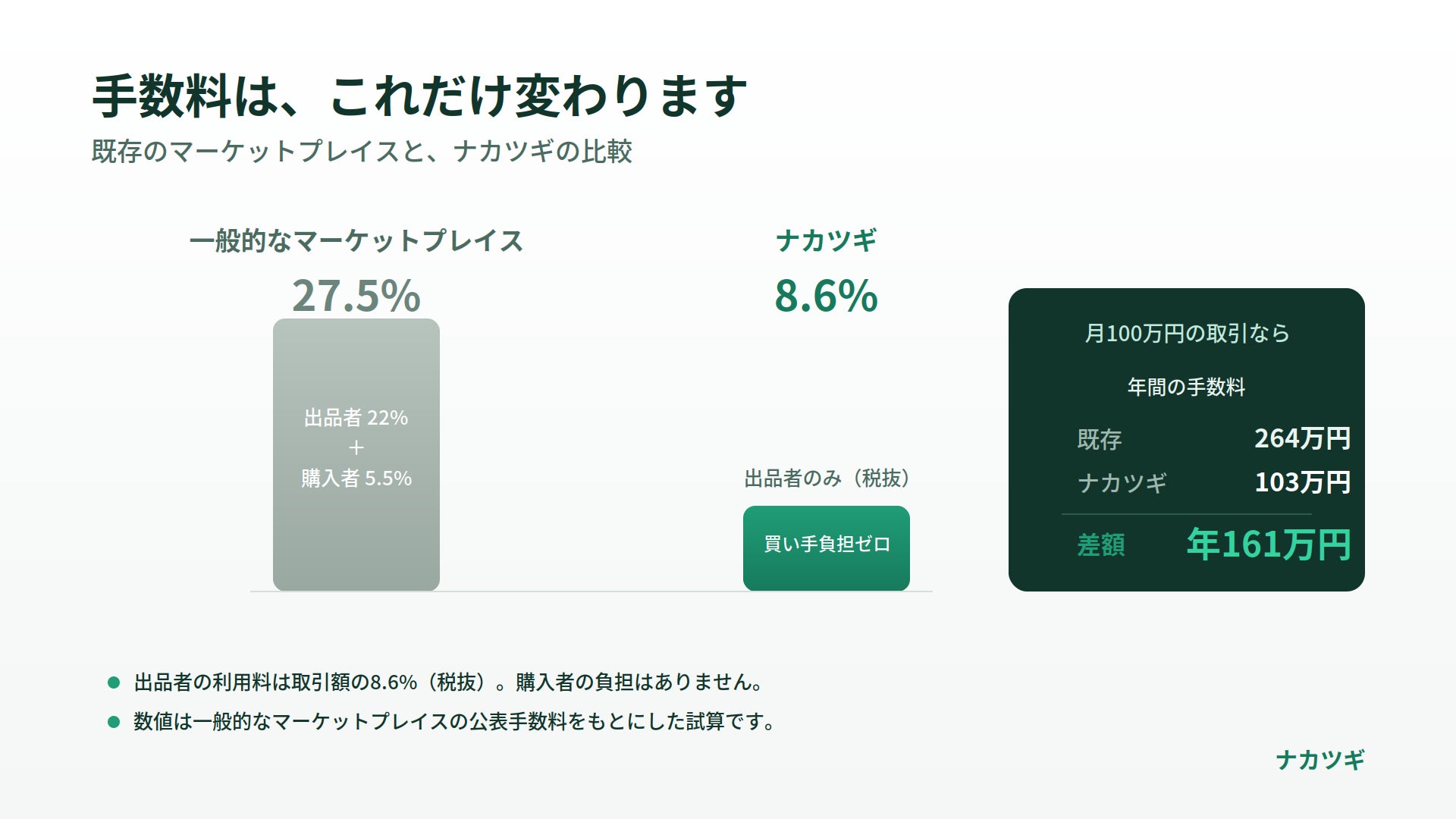Click the 購入者 5.5% text in gray bar
This screenshot has height=819, width=1456.
pos(356,479)
